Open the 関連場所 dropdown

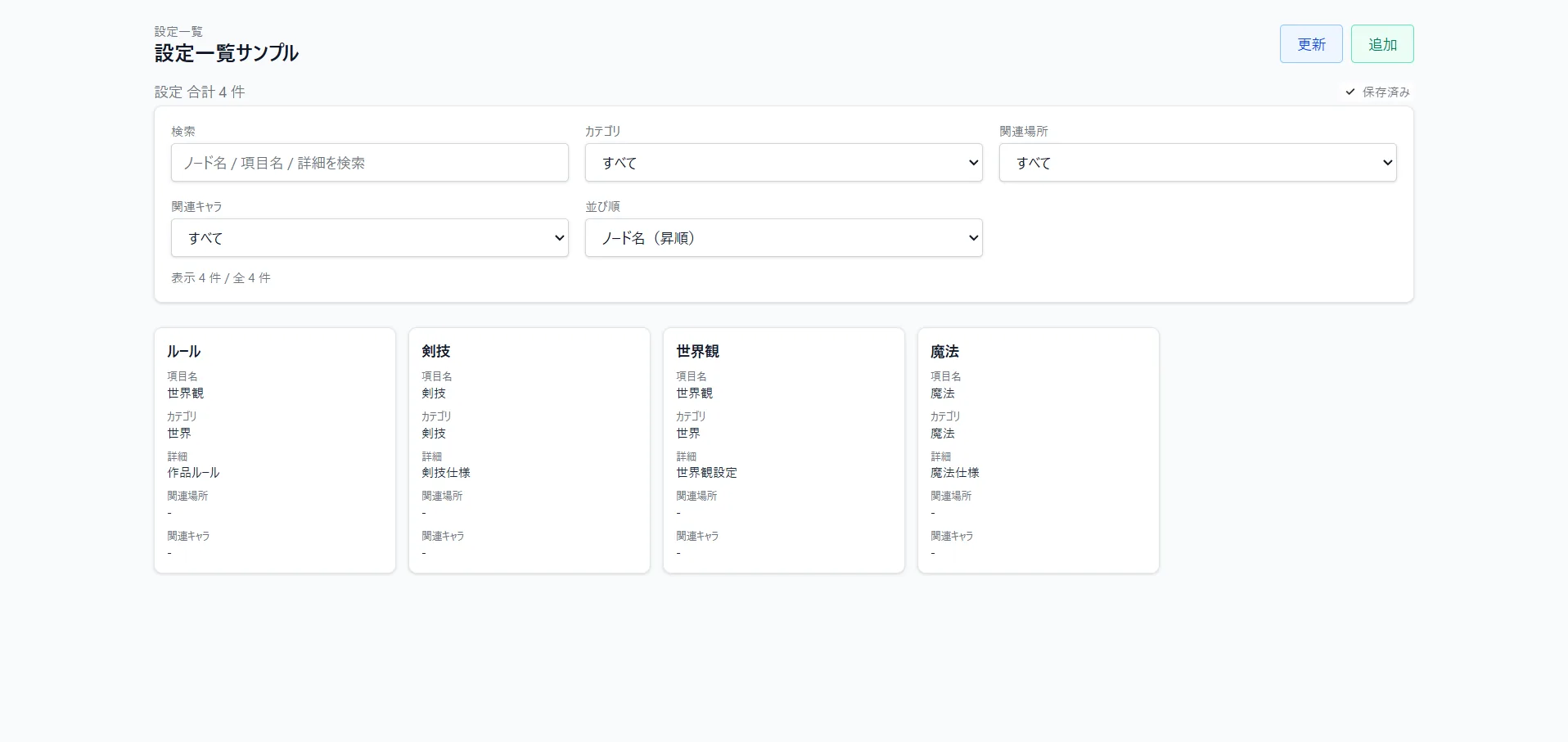(x=1198, y=163)
